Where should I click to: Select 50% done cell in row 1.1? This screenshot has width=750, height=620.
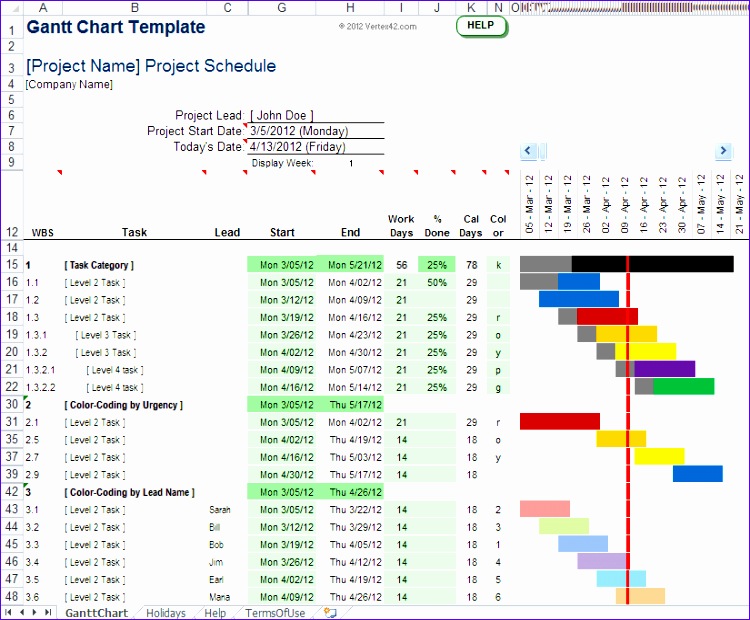tap(437, 283)
